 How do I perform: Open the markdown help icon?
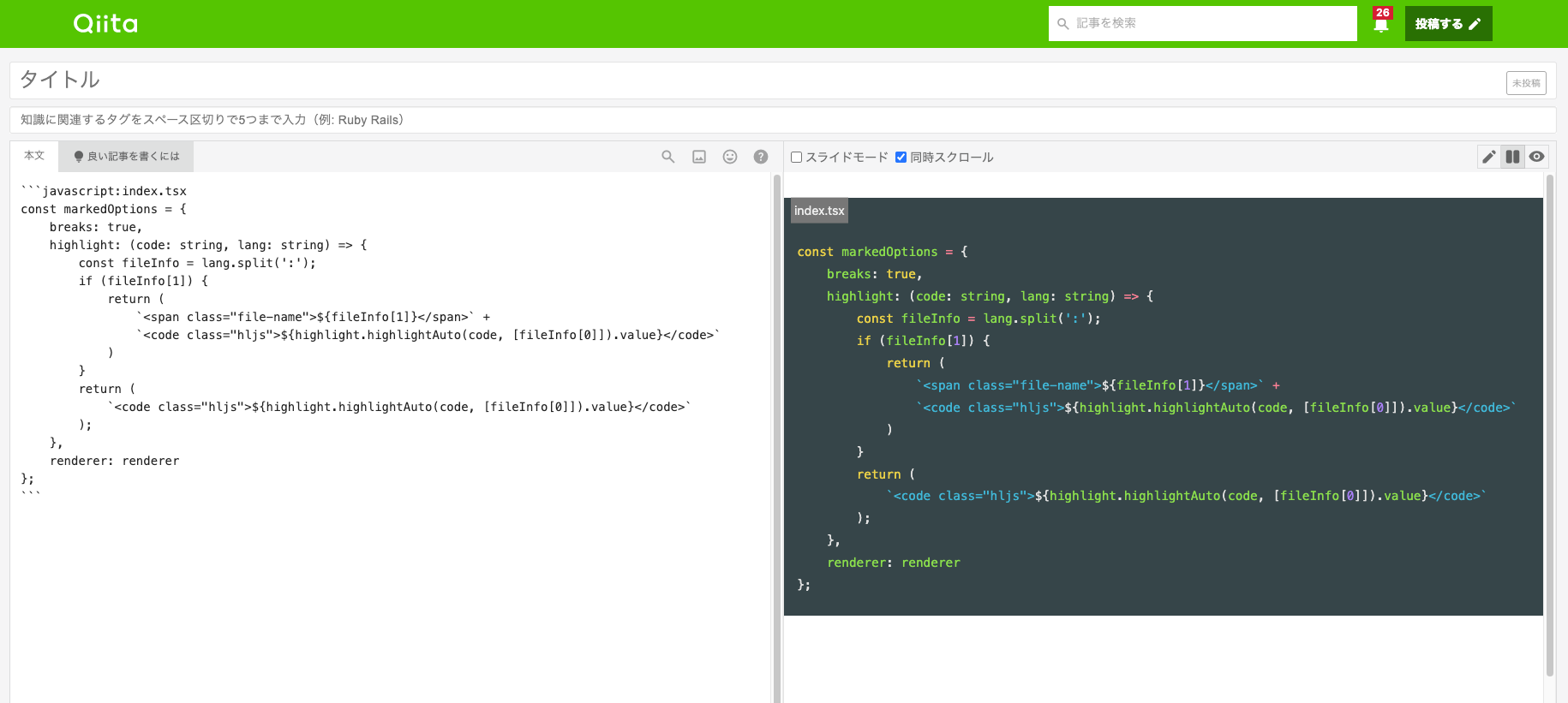[x=761, y=157]
